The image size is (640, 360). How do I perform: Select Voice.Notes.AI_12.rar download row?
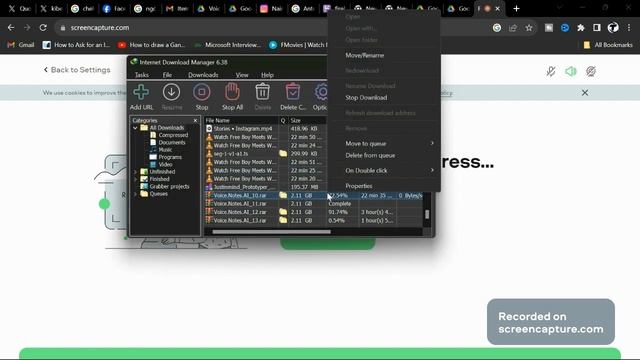pos(313,212)
